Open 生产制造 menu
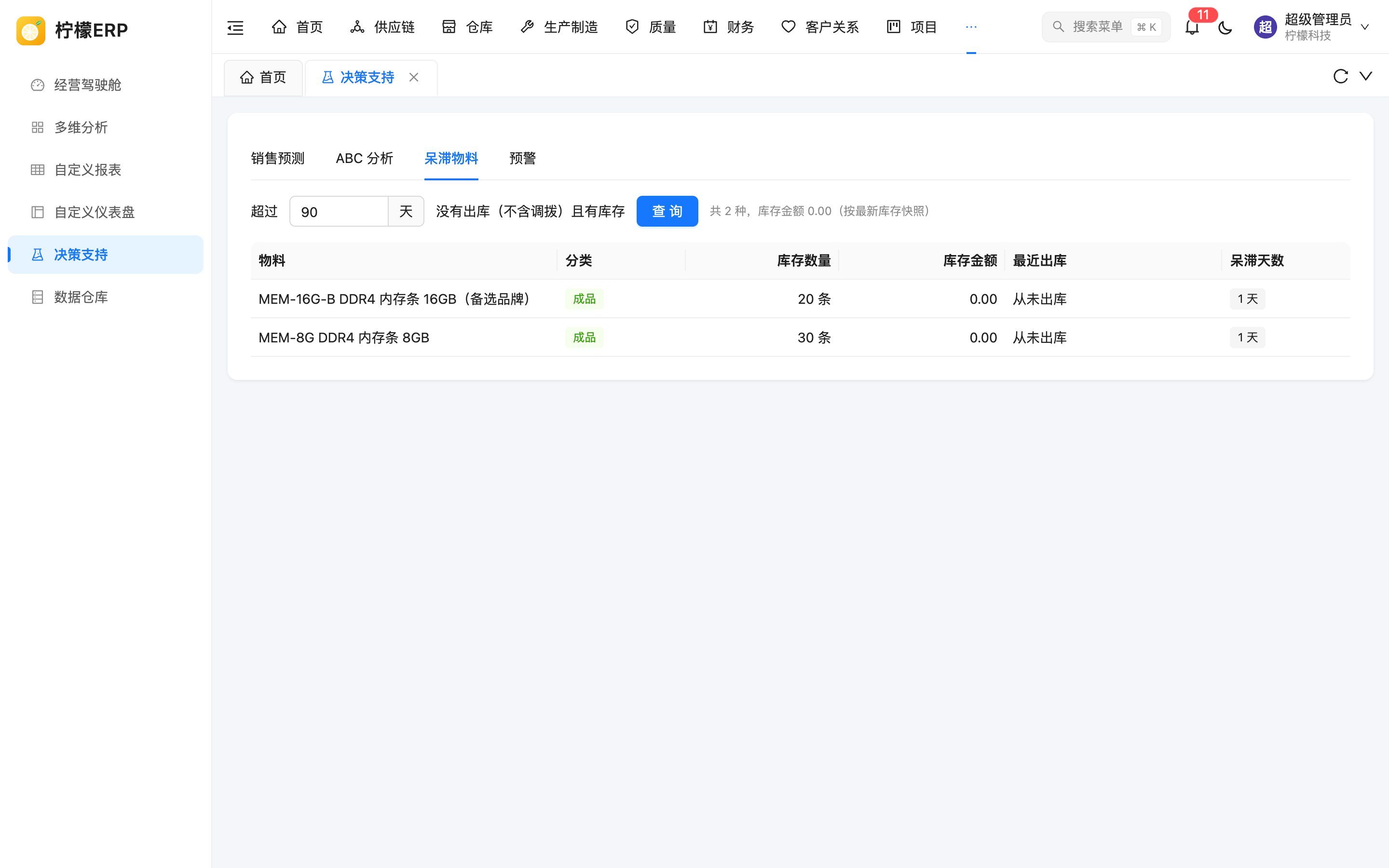Image resolution: width=1389 pixels, height=868 pixels. coord(559,27)
